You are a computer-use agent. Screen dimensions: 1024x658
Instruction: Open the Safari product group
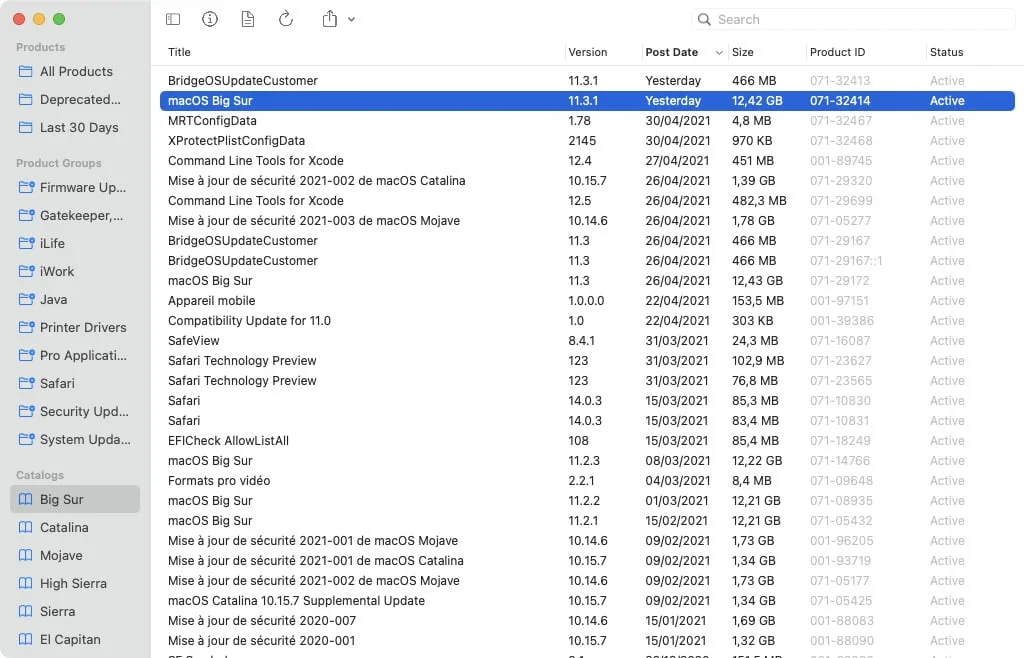(57, 383)
